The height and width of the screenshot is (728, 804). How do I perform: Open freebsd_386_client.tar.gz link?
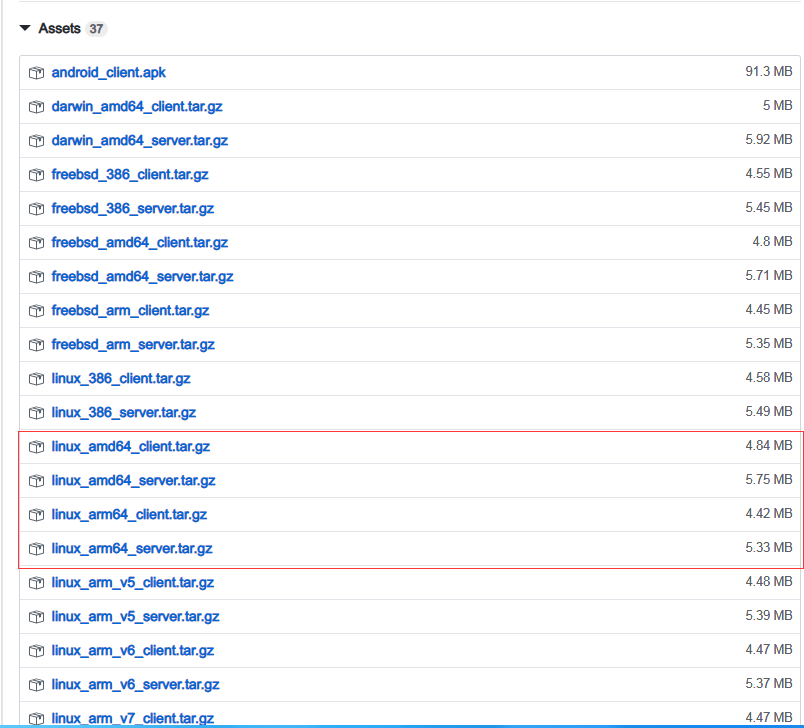(130, 175)
